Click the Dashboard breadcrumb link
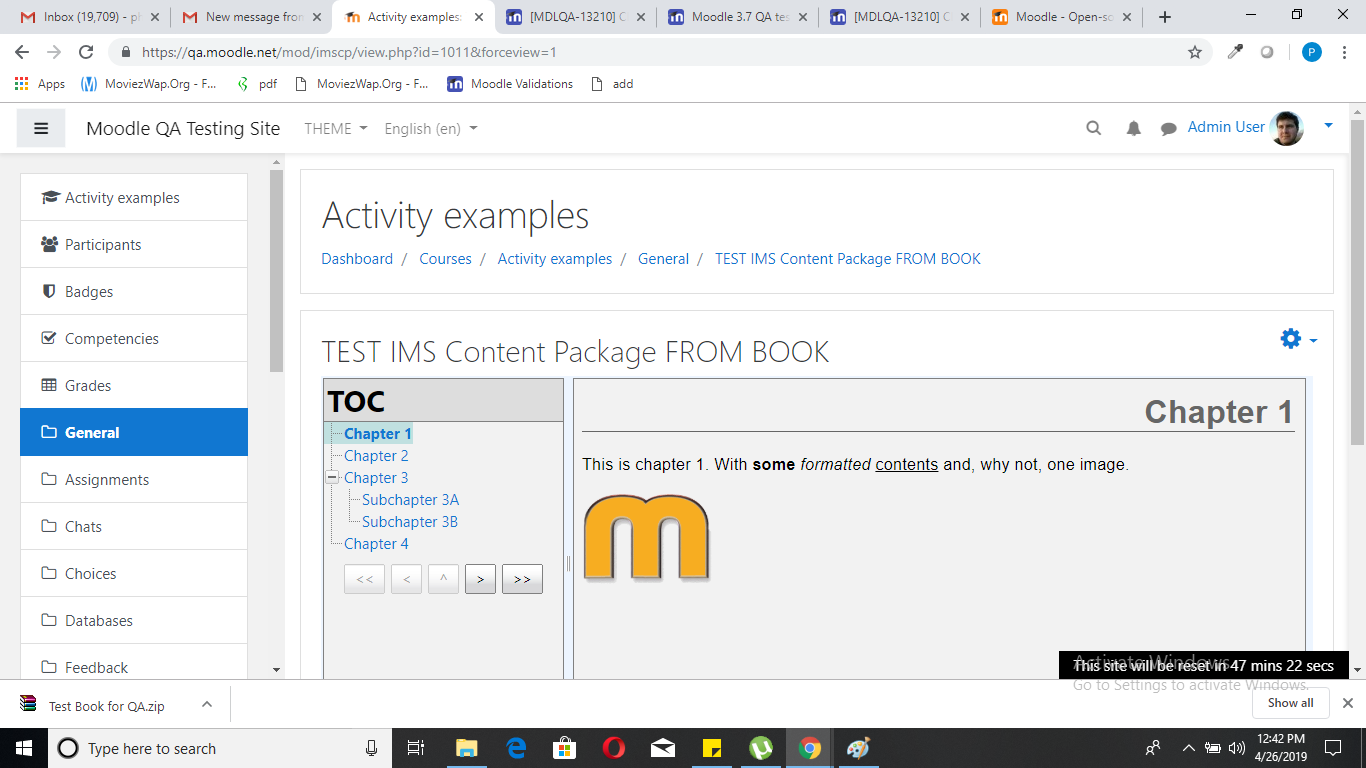The height and width of the screenshot is (768, 1366). (357, 259)
